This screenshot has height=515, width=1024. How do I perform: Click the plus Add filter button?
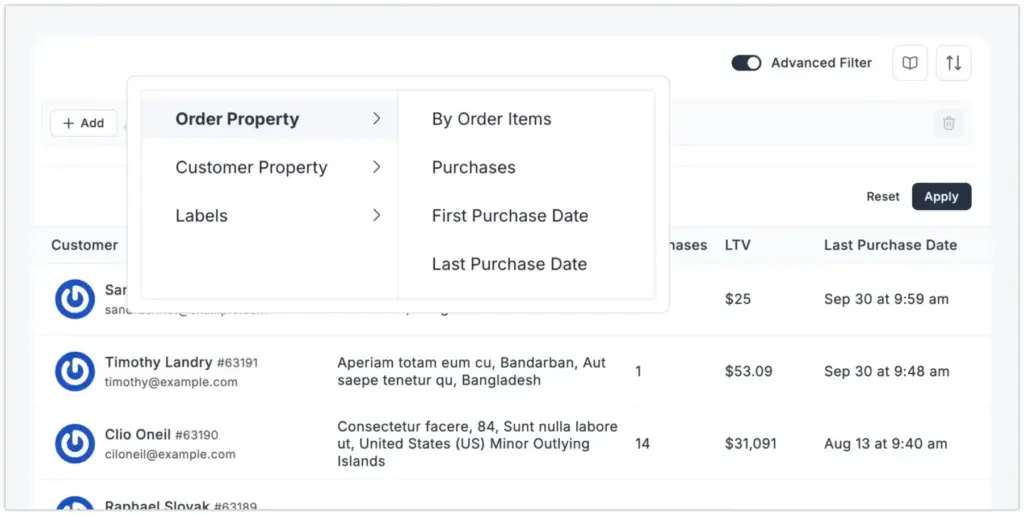[83, 123]
